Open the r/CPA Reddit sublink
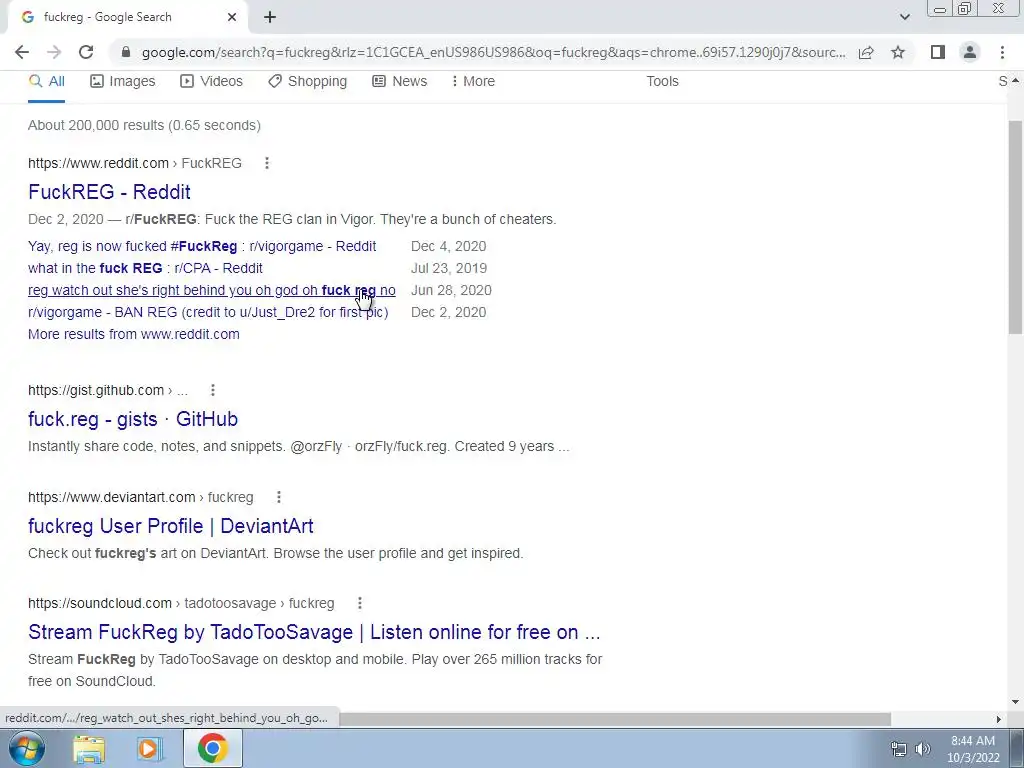 point(145,268)
